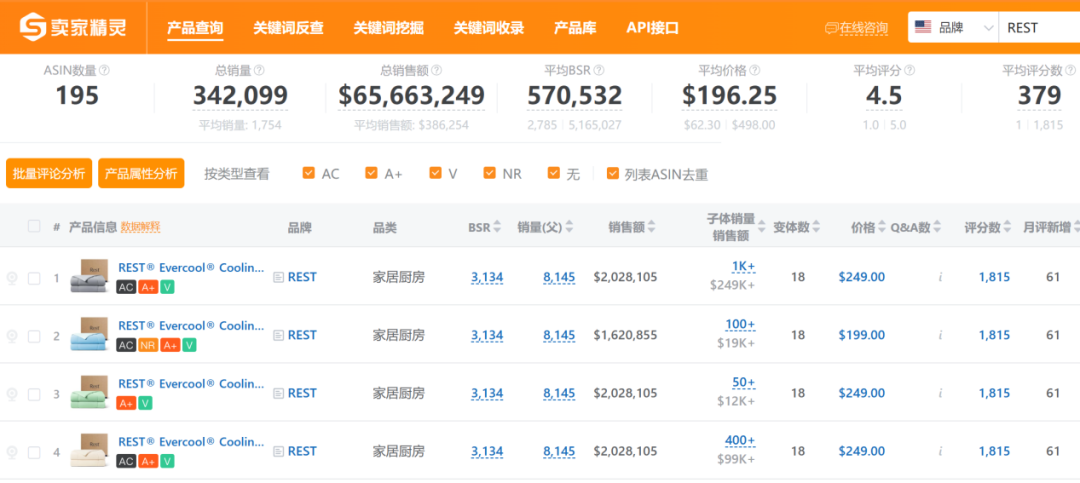Click the pin icon on row 1
1080x483 pixels.
[12, 278]
